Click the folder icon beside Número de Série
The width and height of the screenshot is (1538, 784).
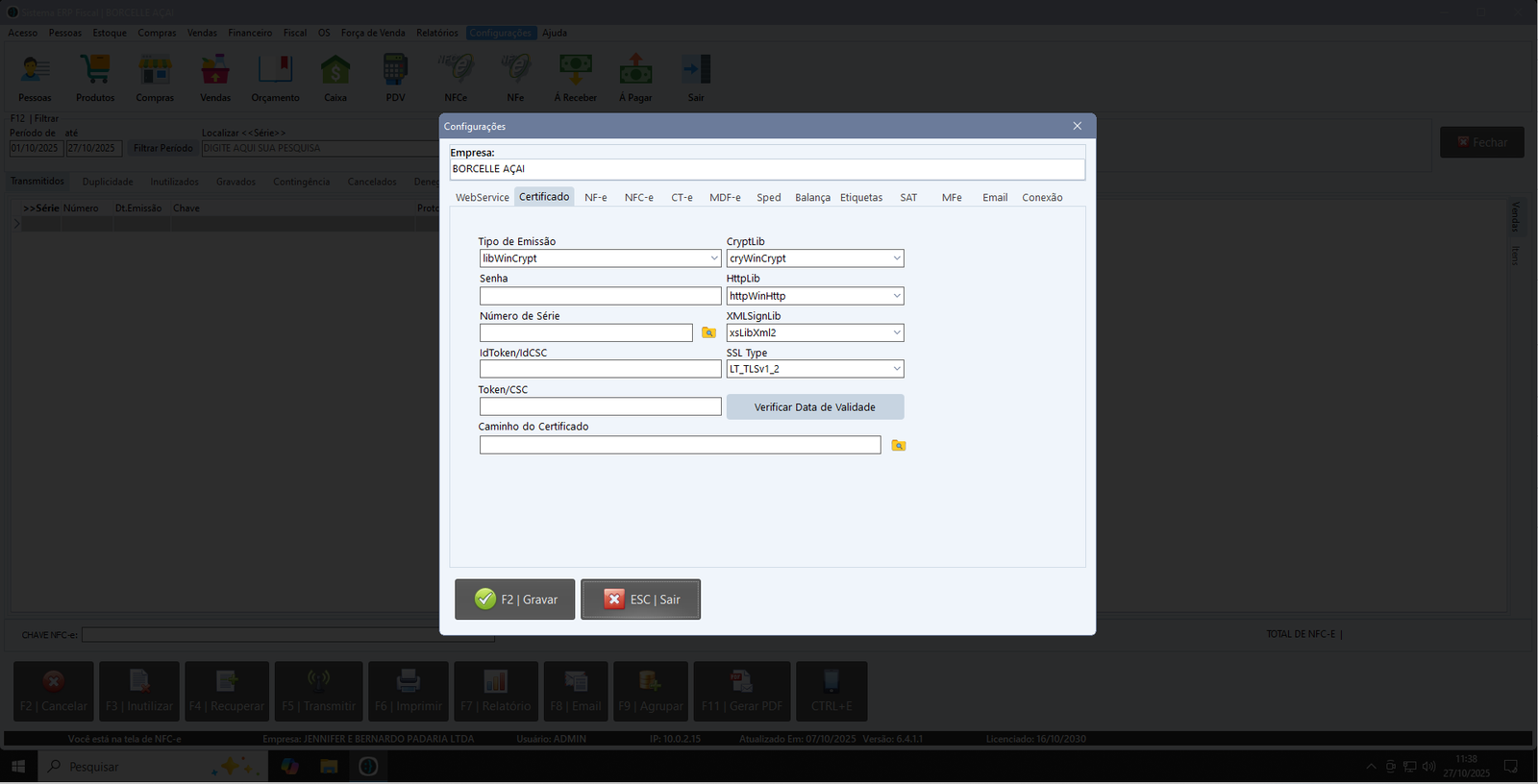708,332
